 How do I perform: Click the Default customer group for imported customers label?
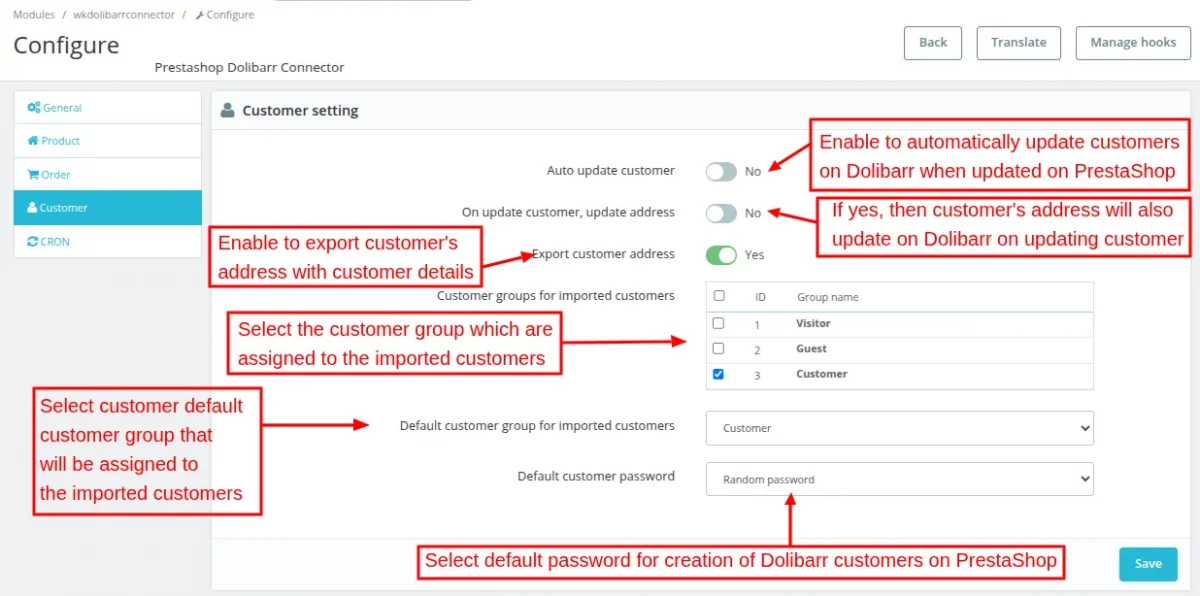pos(537,426)
